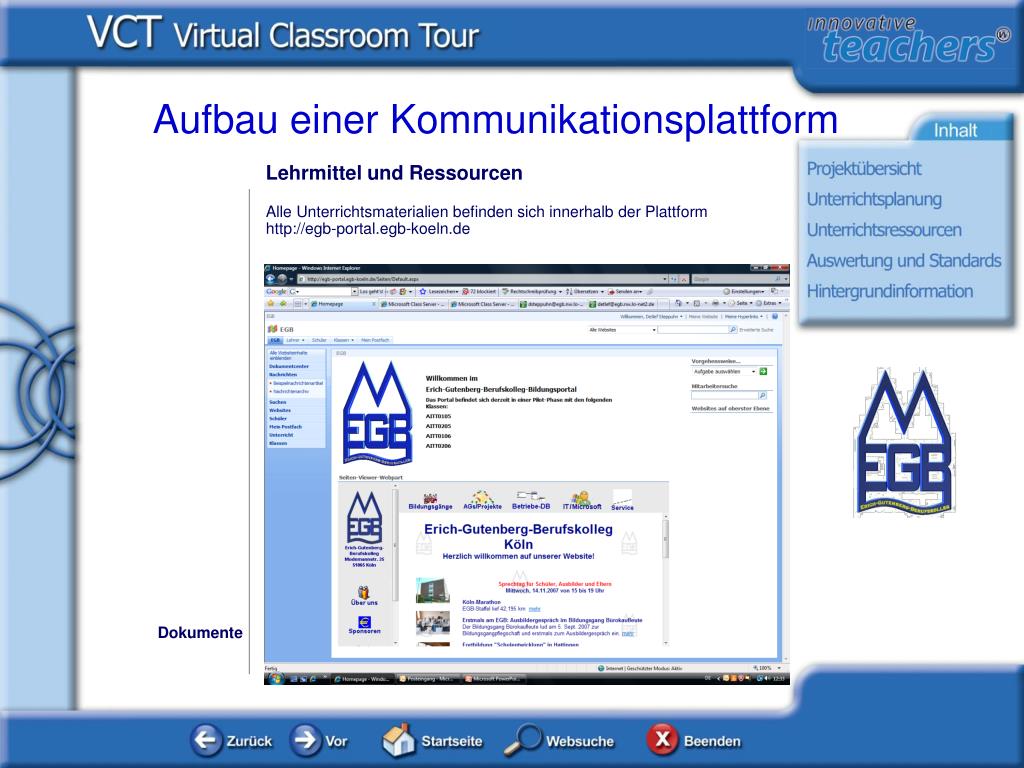The height and width of the screenshot is (768, 1024).
Task: Switch to the Homepage browser tab
Action: pyautogui.click(x=343, y=304)
